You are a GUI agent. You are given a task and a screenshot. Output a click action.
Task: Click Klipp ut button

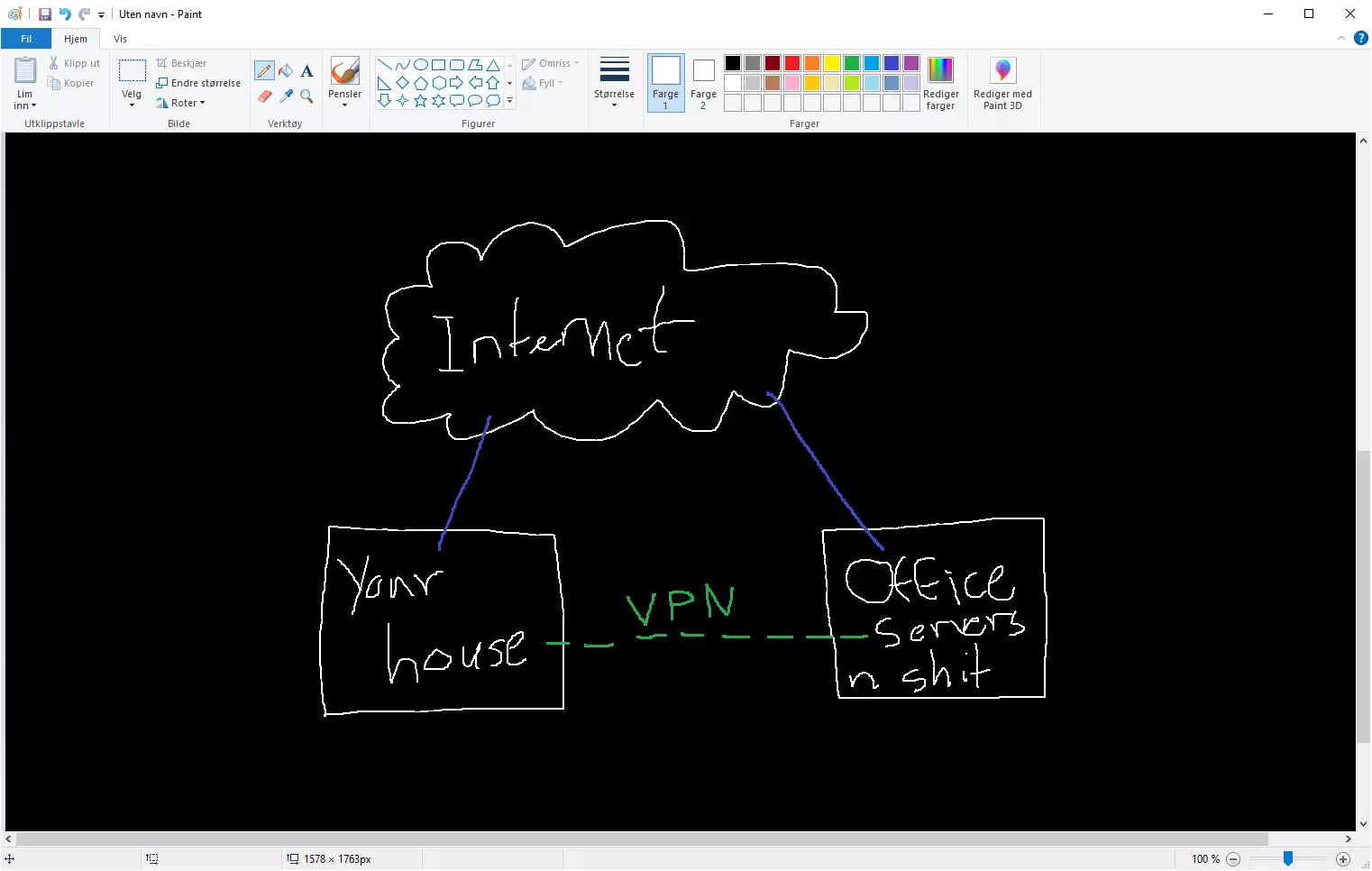click(x=74, y=63)
